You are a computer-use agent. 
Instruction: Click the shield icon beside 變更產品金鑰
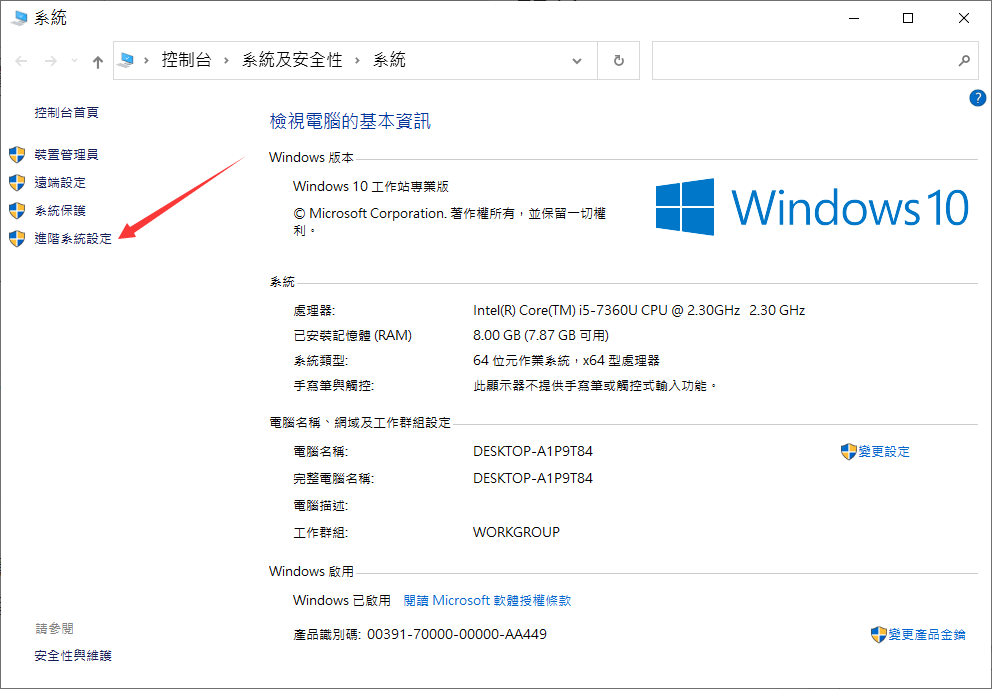pyautogui.click(x=878, y=634)
